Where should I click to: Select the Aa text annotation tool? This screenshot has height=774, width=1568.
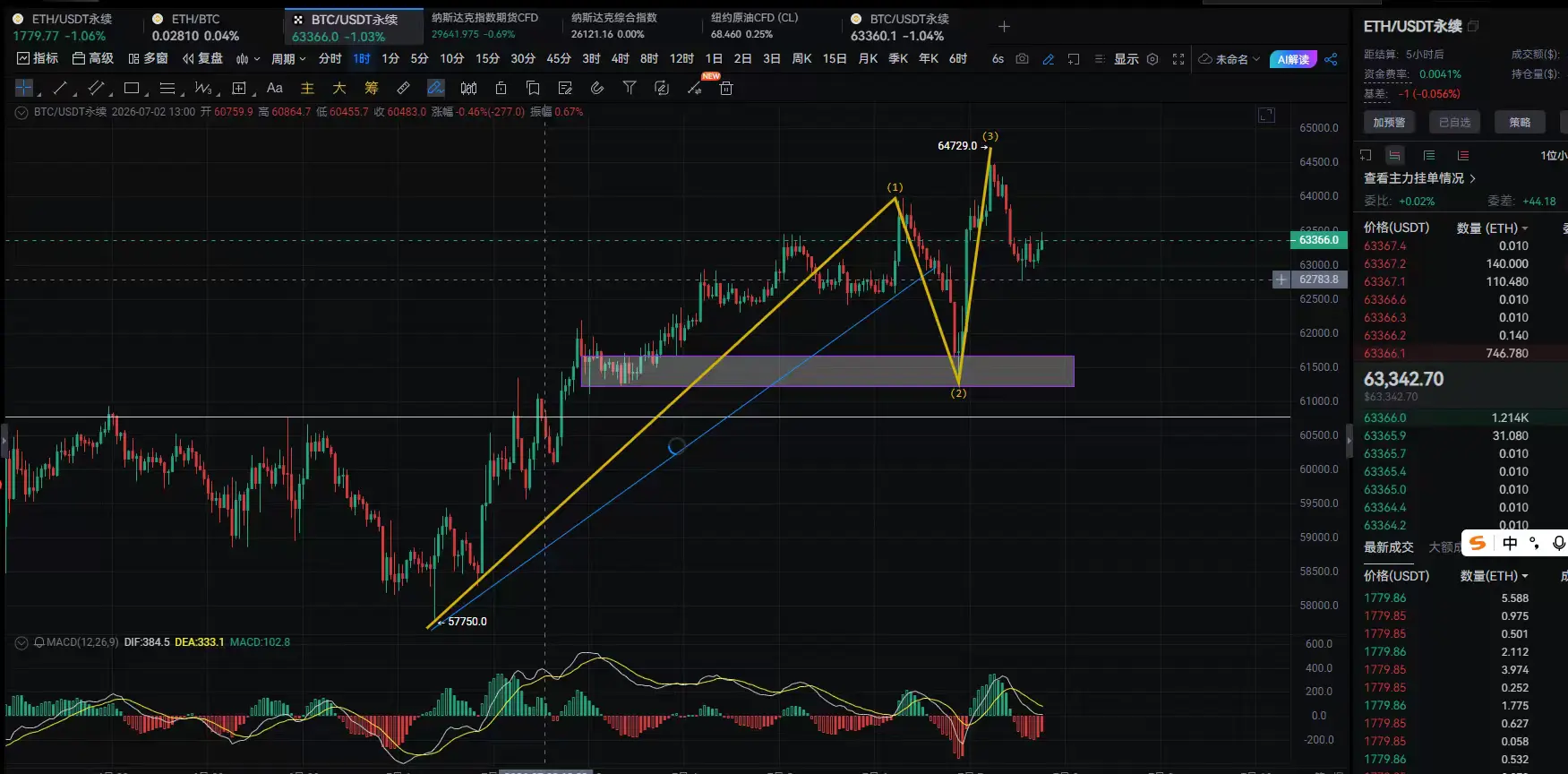pos(275,88)
